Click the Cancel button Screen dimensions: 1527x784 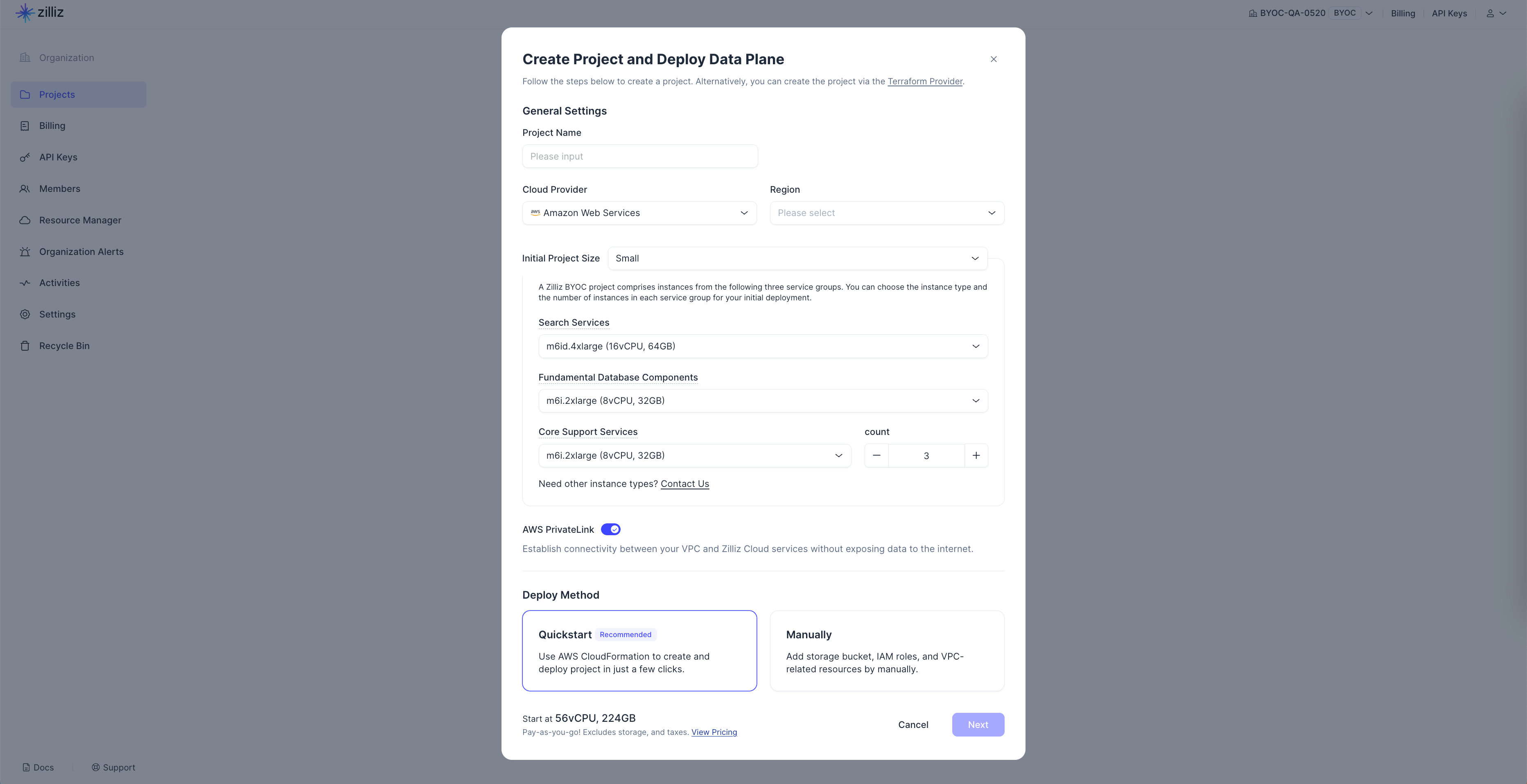pyautogui.click(x=913, y=725)
